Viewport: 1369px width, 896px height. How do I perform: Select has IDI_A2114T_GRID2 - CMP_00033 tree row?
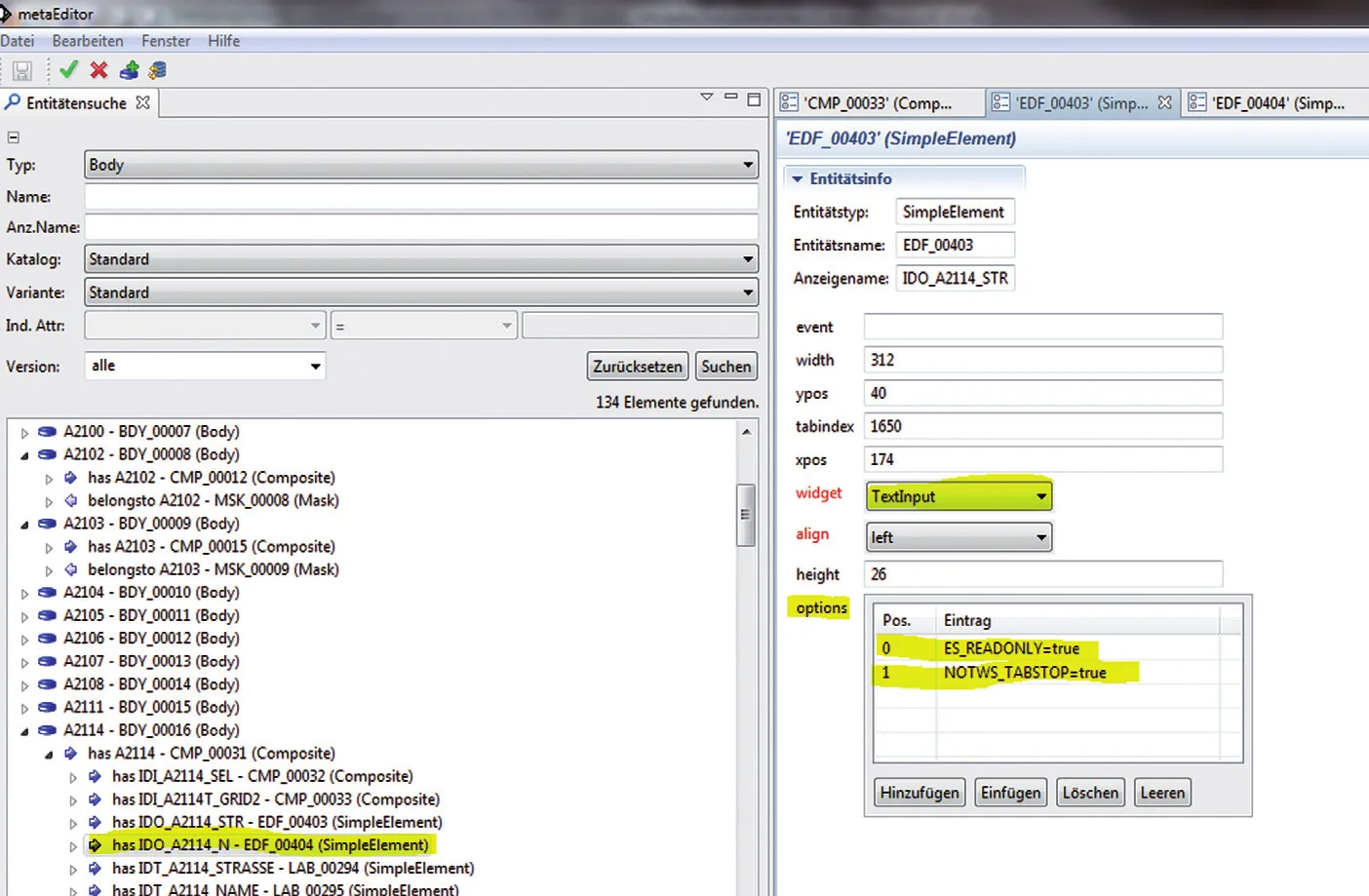click(x=276, y=799)
